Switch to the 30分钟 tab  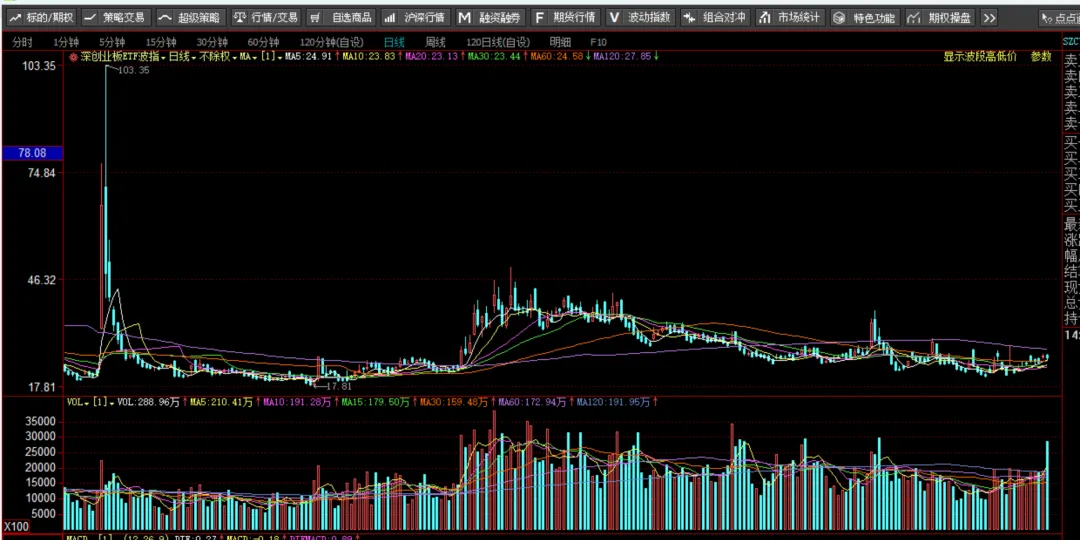(x=211, y=42)
